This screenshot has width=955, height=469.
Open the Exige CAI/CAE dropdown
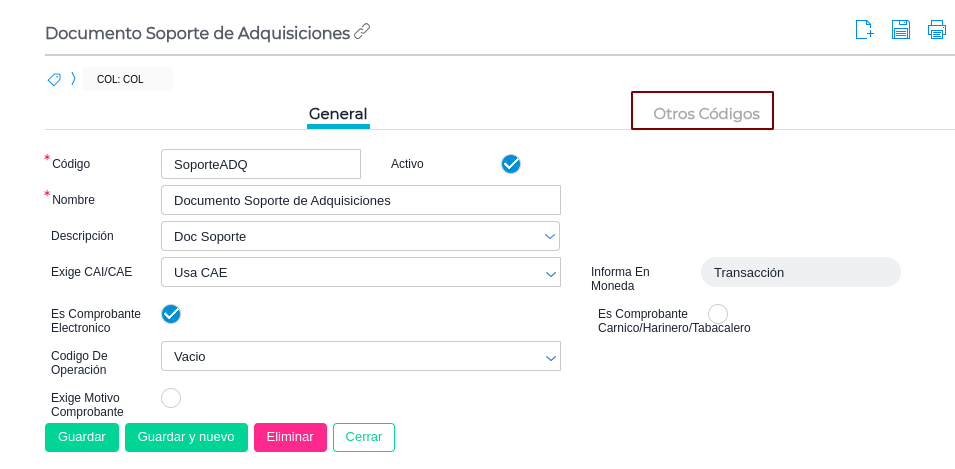360,272
